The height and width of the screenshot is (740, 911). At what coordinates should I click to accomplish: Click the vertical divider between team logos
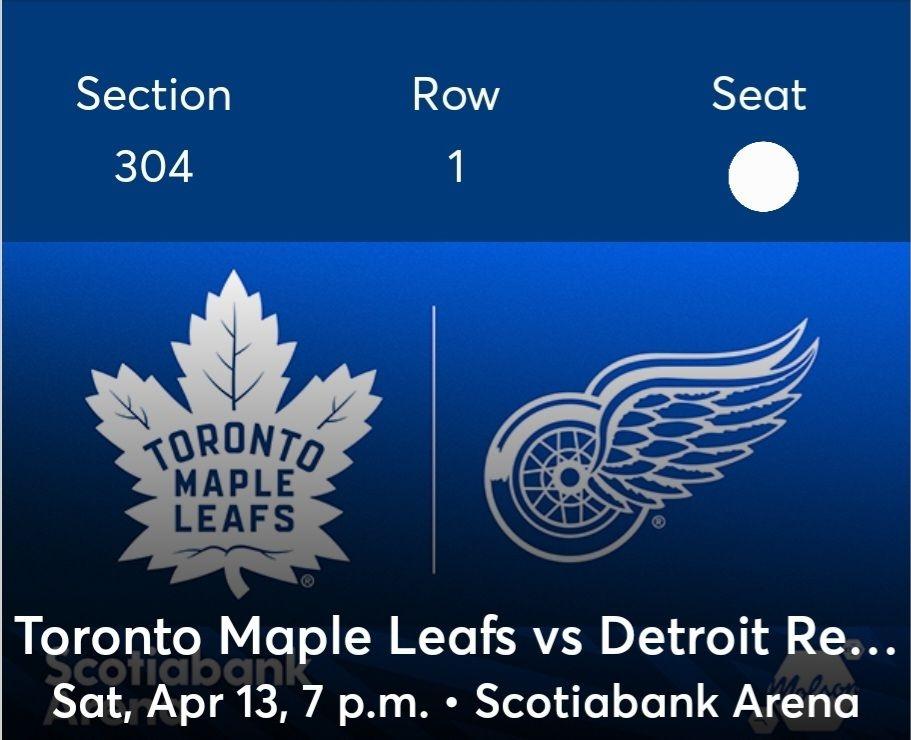click(434, 440)
